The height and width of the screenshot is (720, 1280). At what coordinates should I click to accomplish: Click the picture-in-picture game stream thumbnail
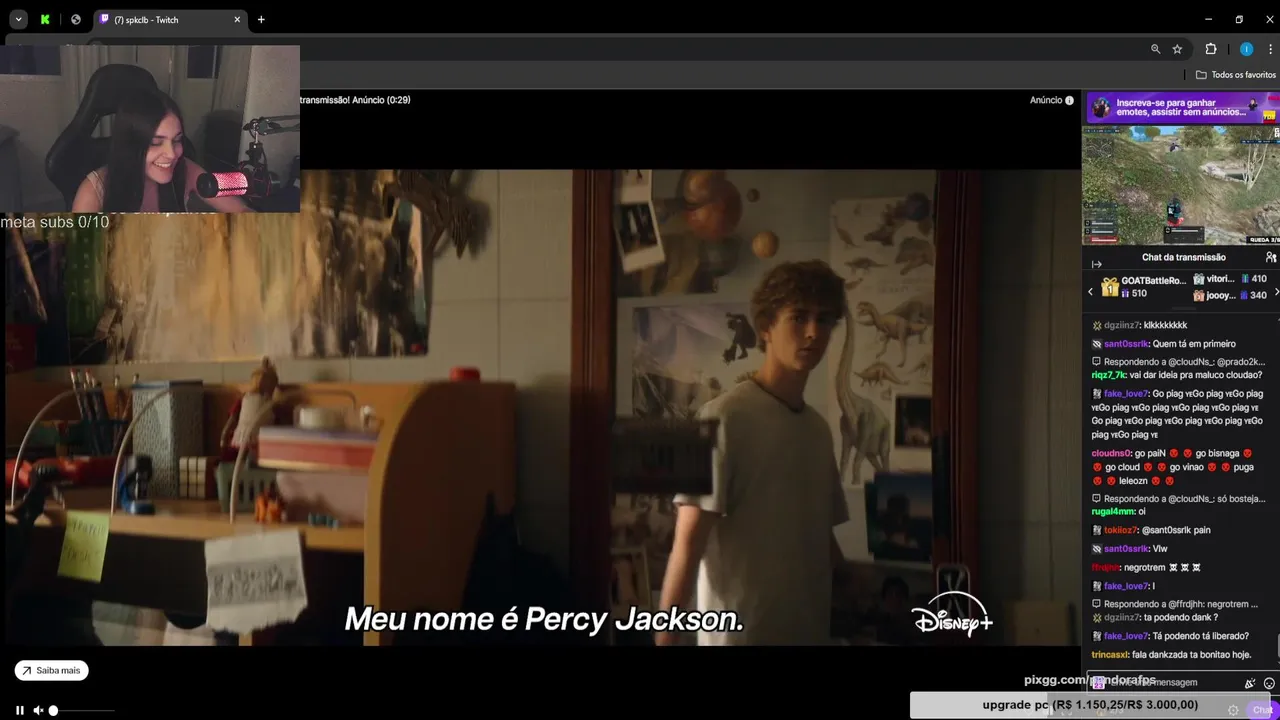coord(1181,184)
